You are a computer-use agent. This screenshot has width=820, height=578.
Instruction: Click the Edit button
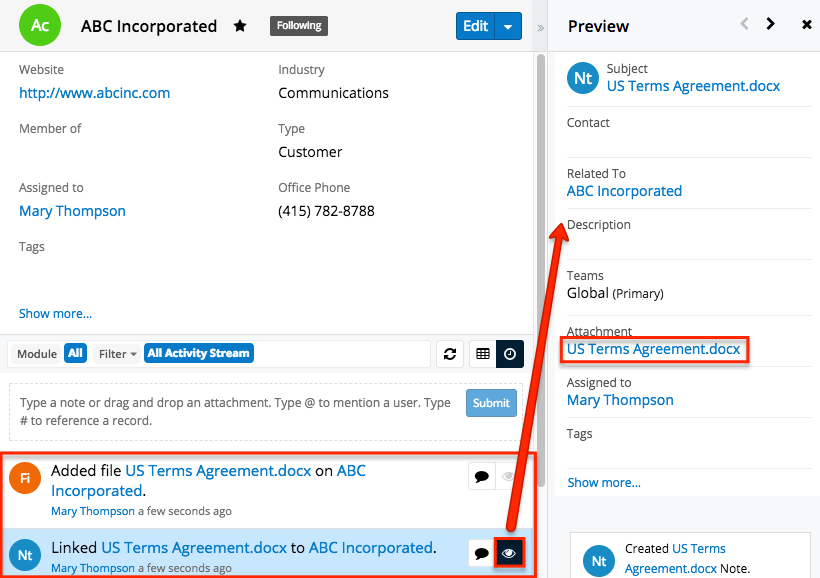pyautogui.click(x=476, y=26)
